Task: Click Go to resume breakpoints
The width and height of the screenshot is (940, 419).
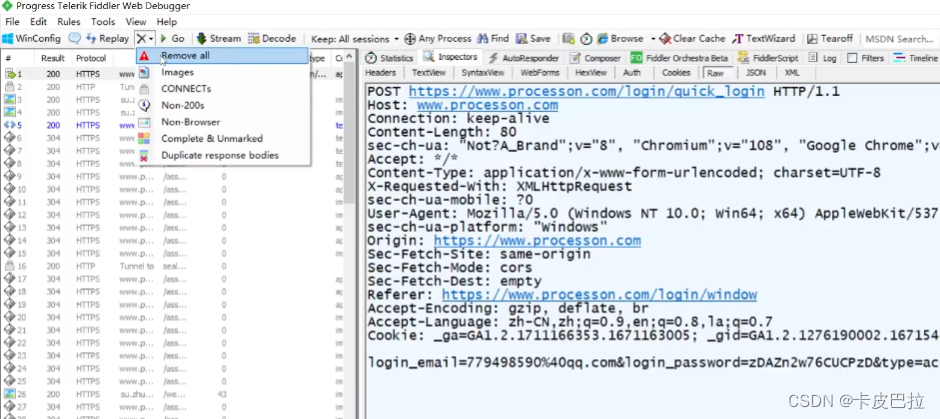Action: pos(172,38)
